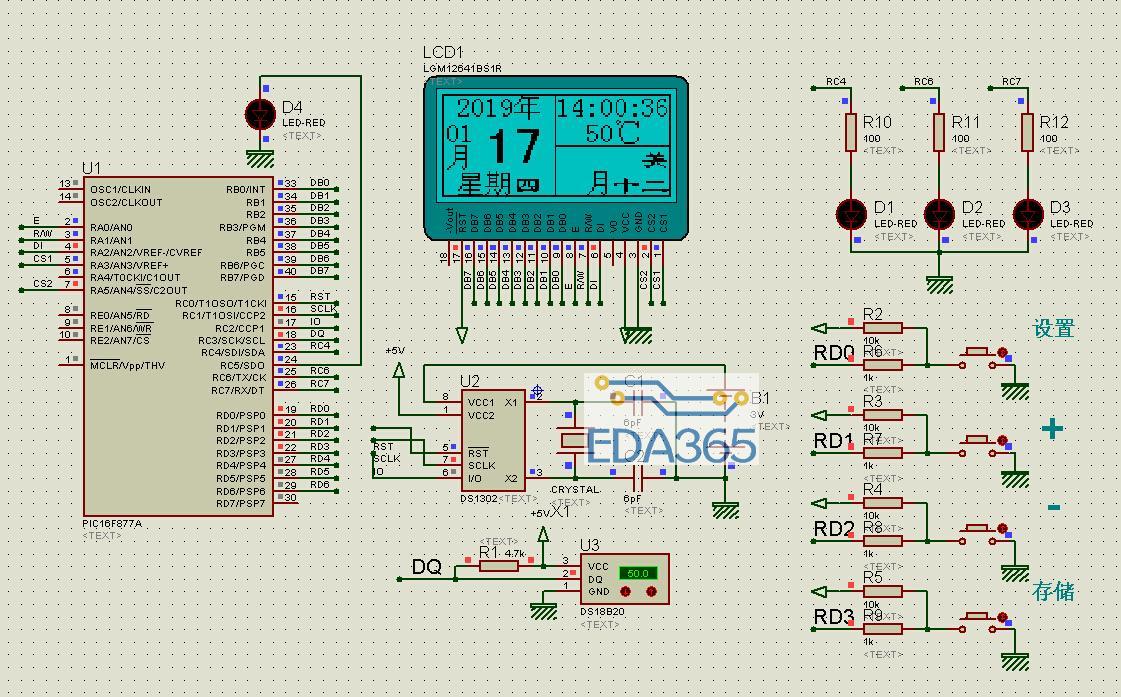
Task: Click the large RD3 label beside R9
Action: 834,616
